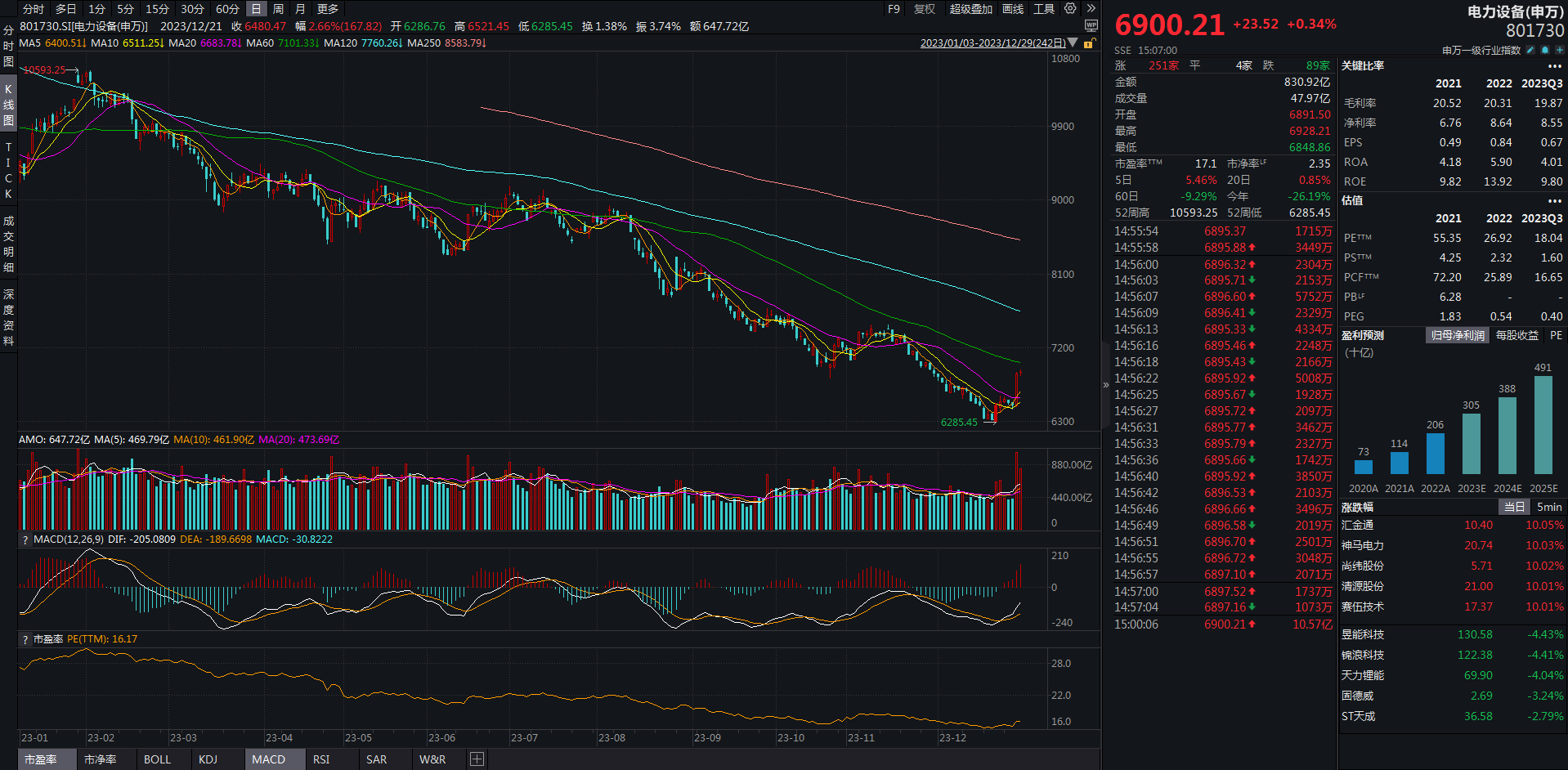Open the 复权 adjustment option
Screen dimensions: 1568x770
[925, 9]
